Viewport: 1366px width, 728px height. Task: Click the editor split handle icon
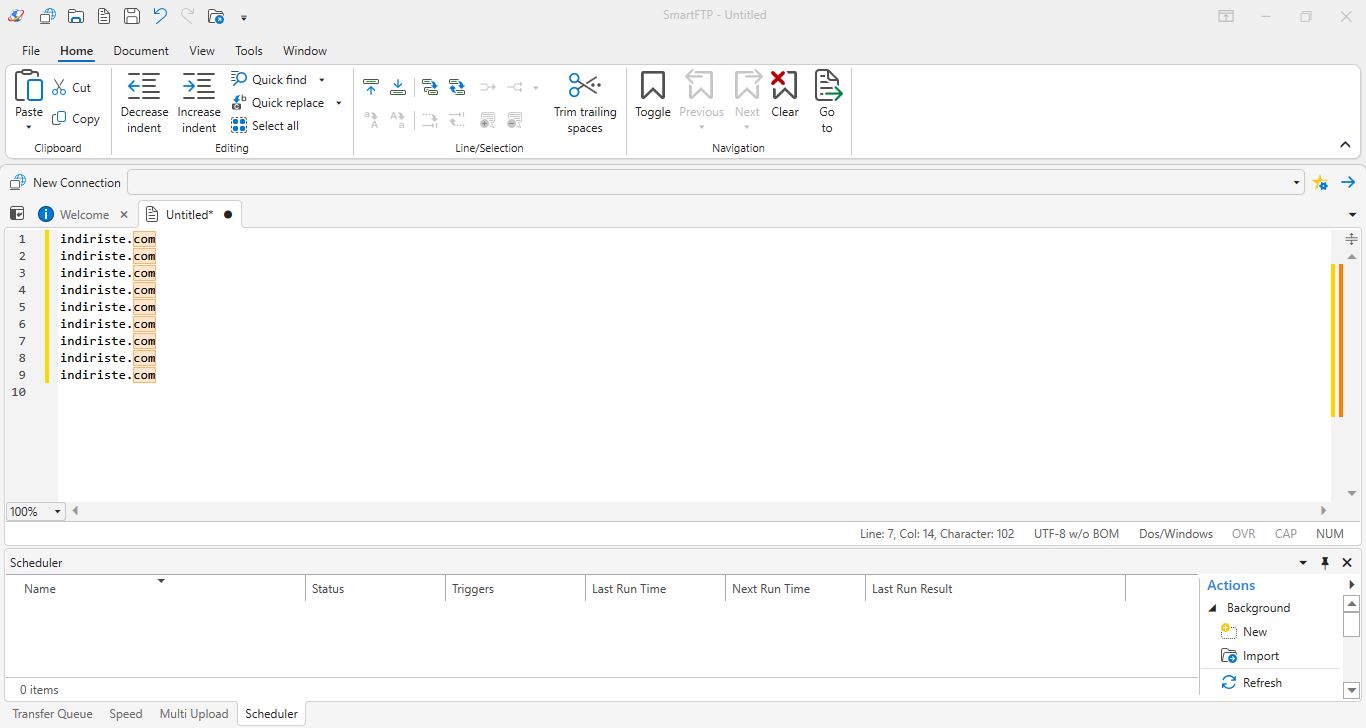(x=1351, y=239)
